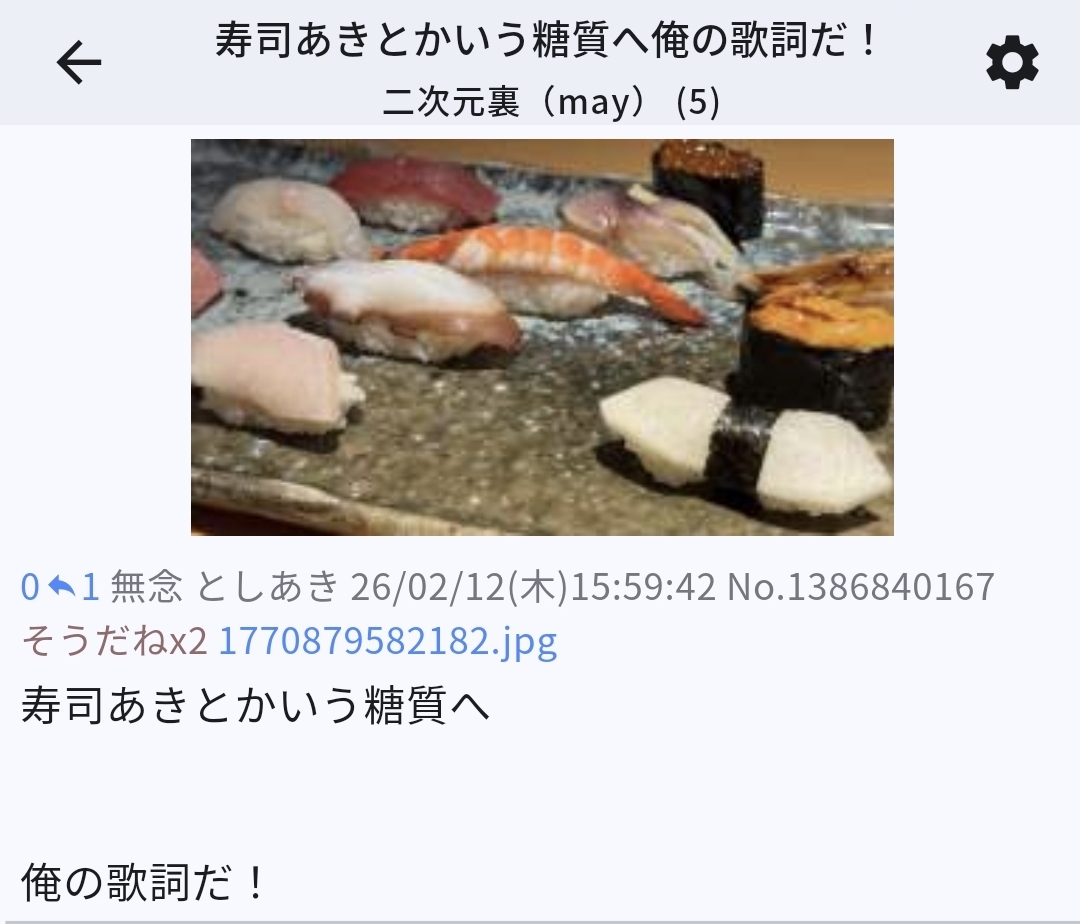Click post number No.1386840167
The image size is (1080, 924).
pyautogui.click(x=861, y=587)
